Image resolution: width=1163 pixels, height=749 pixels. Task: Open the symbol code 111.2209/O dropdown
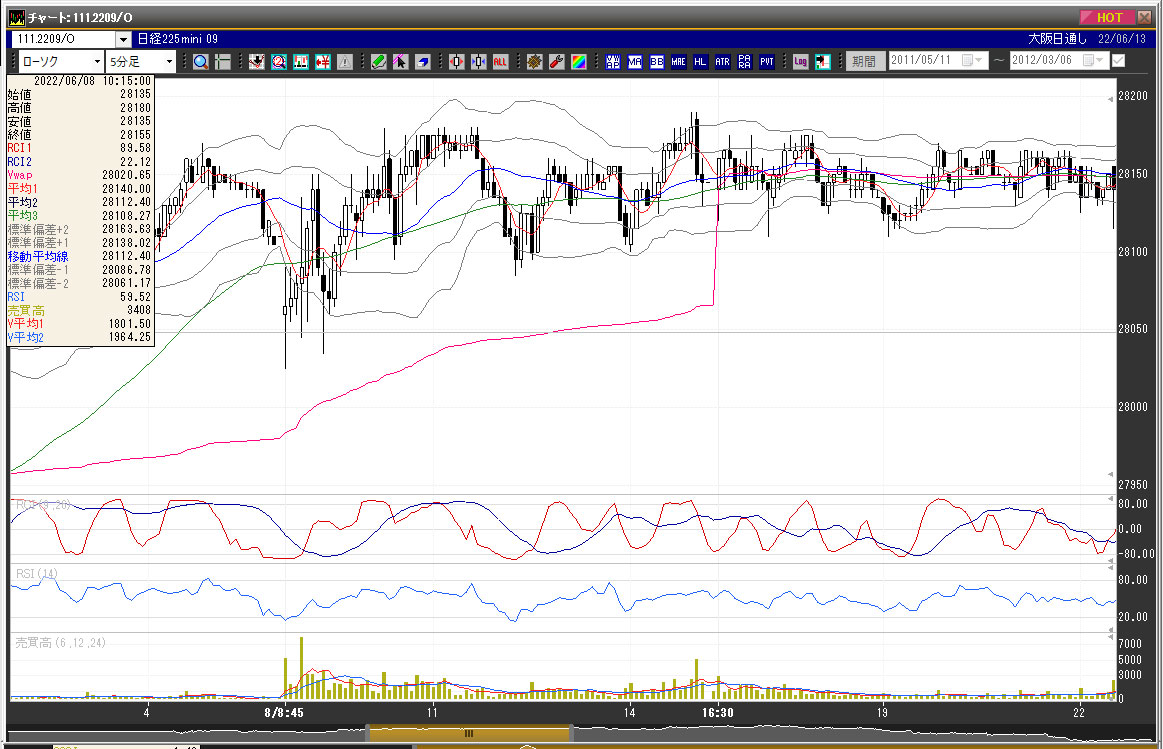pos(123,39)
